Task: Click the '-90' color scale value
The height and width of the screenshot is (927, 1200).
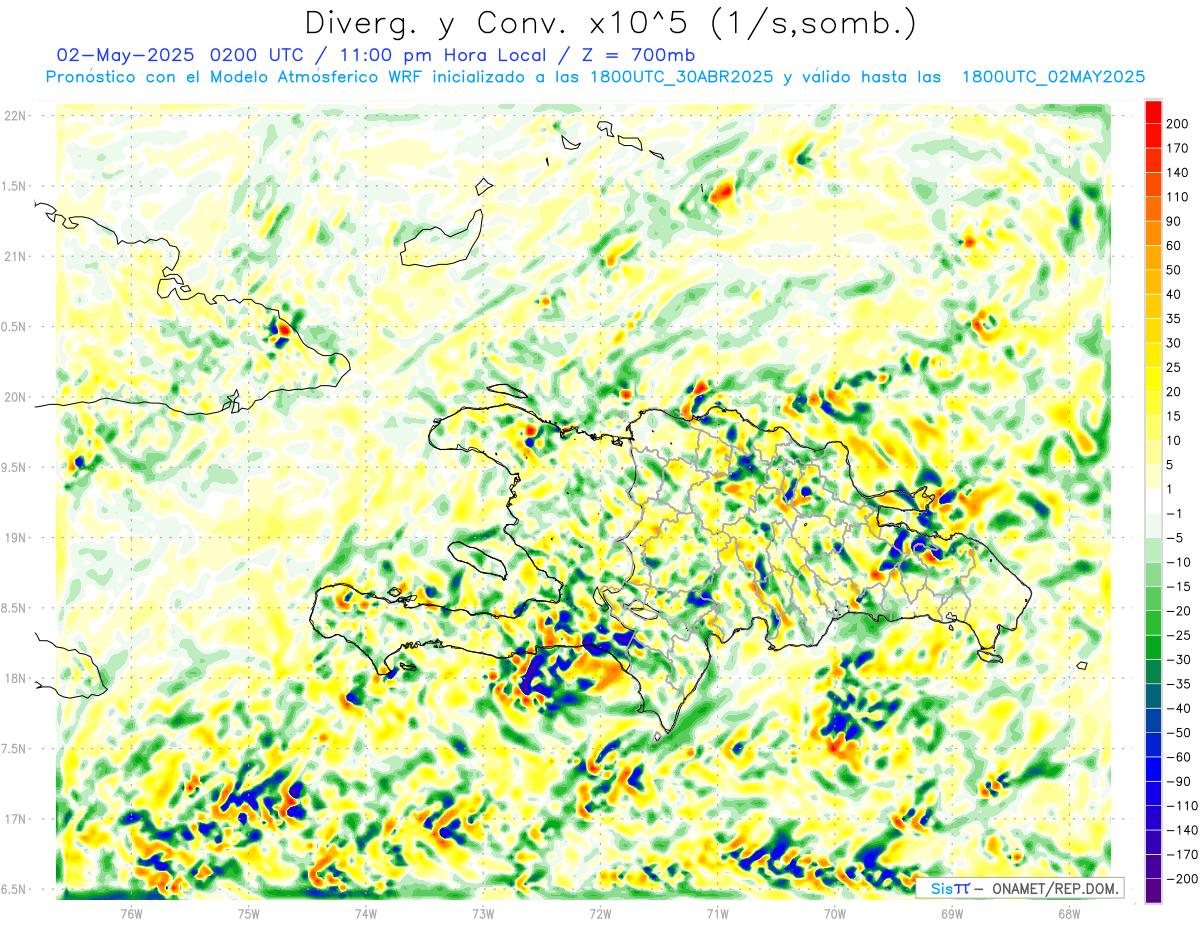Action: tap(1177, 782)
